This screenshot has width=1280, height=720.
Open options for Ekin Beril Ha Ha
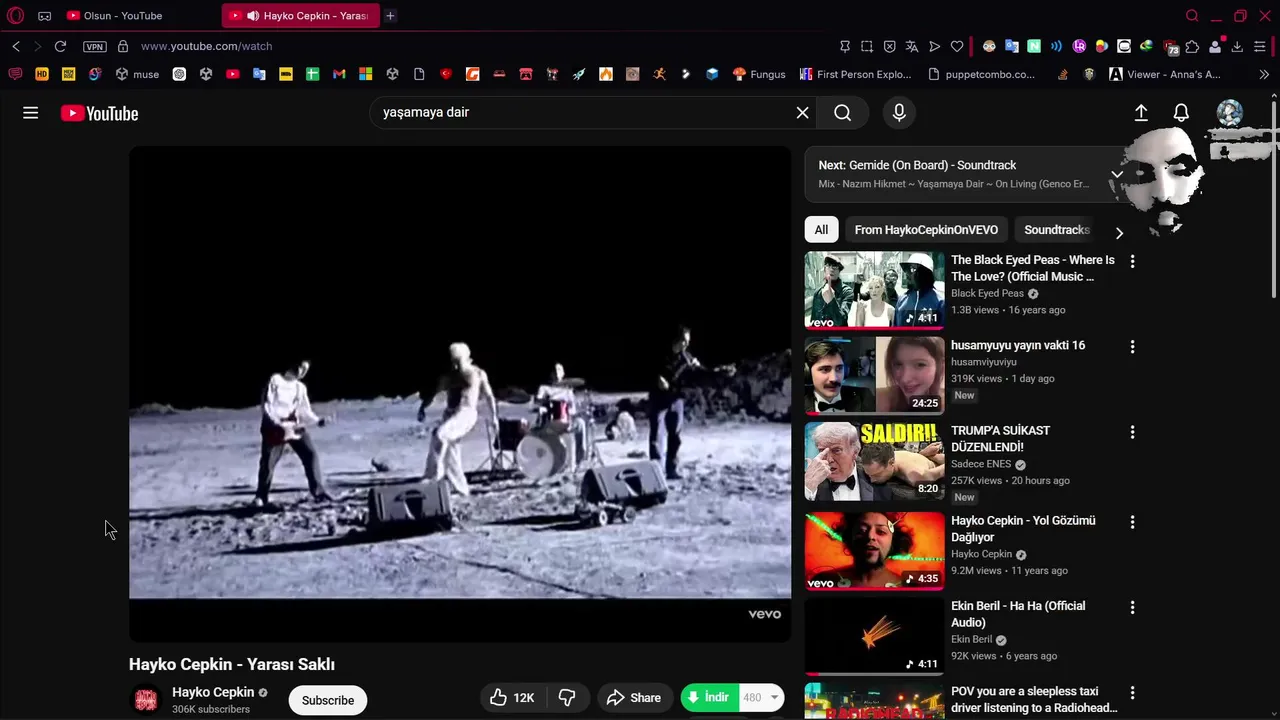(x=1132, y=607)
